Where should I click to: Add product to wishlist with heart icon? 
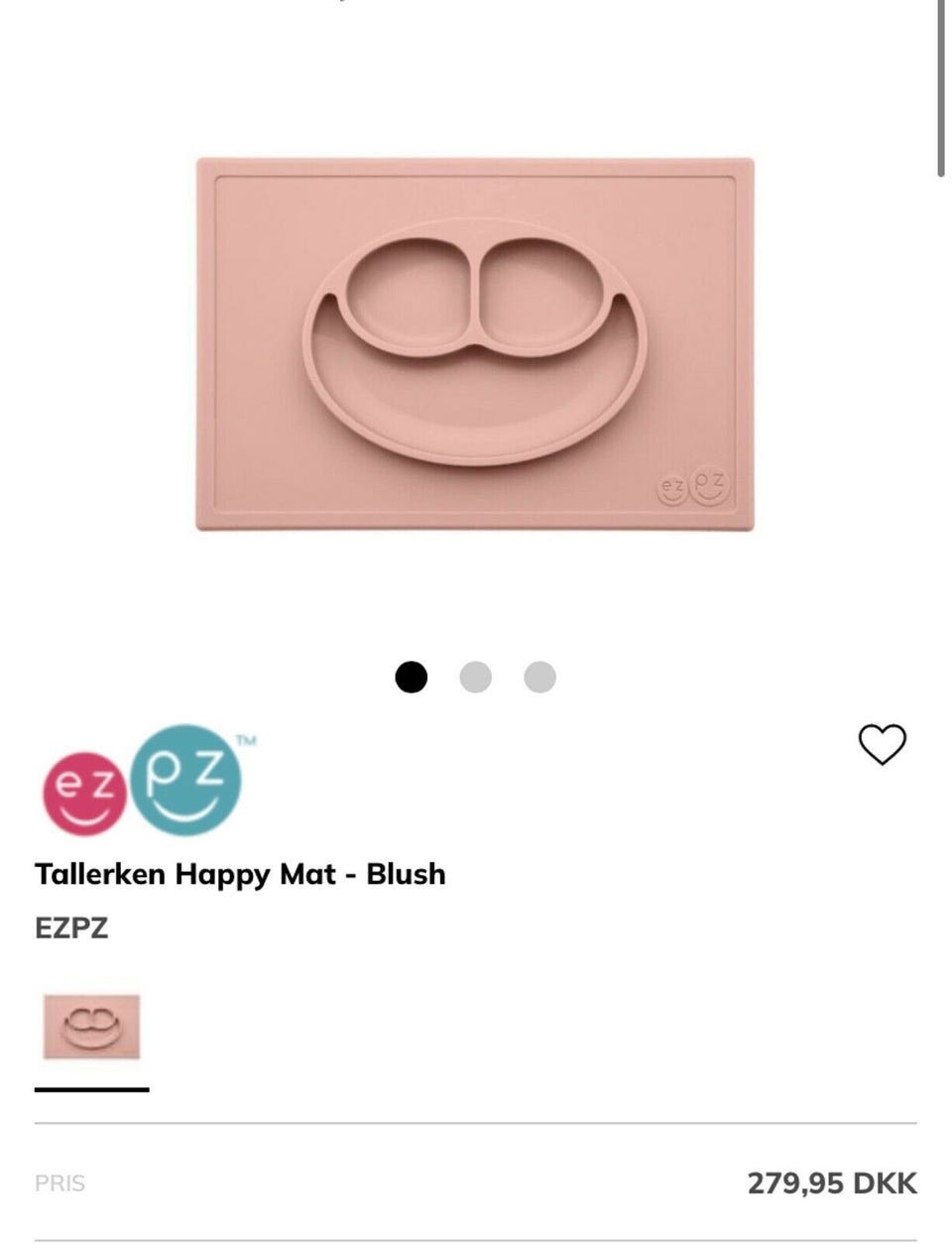coord(882,744)
